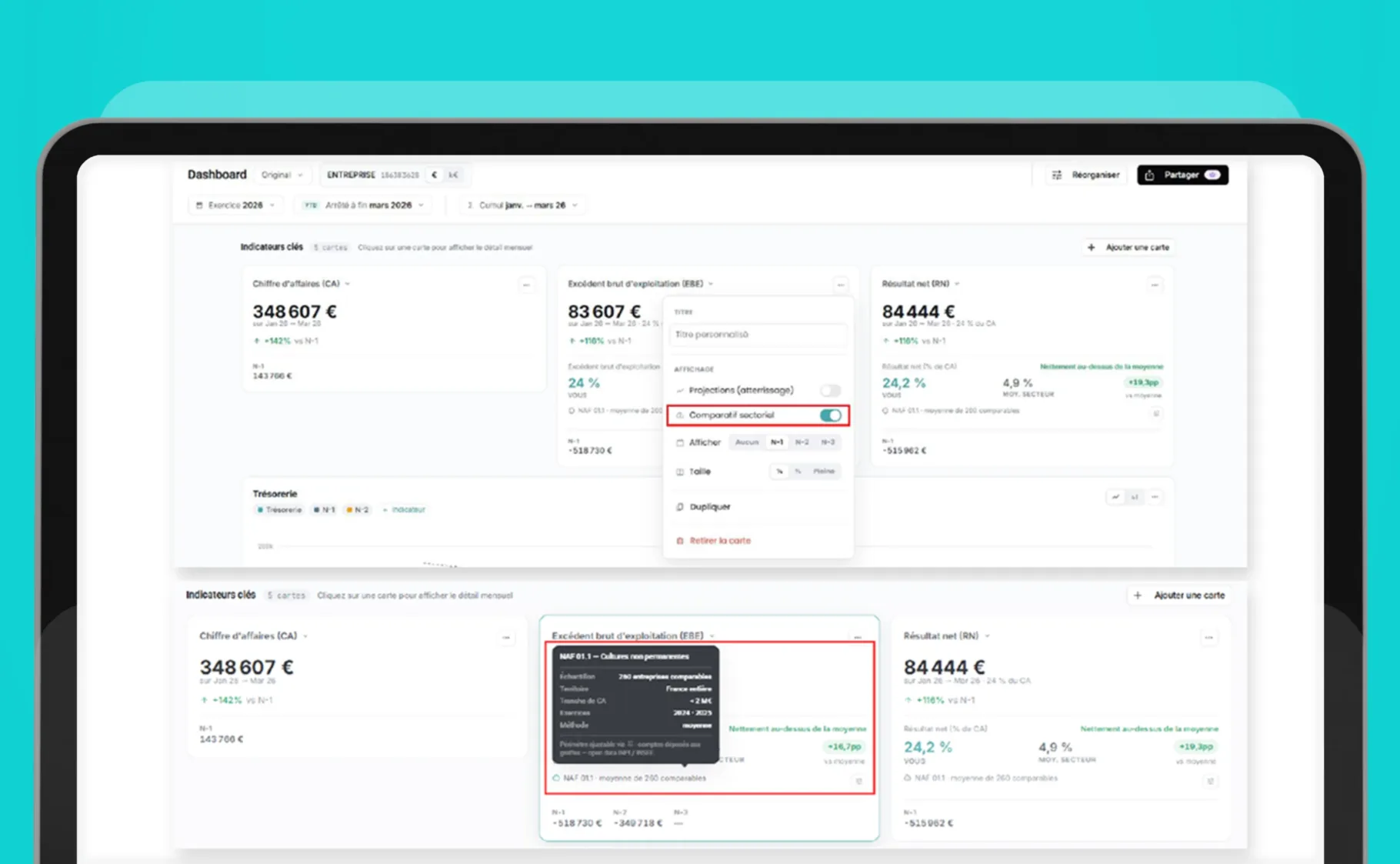Open the Exercice 2026 dropdown
Image resolution: width=1400 pixels, height=864 pixels.
(235, 205)
